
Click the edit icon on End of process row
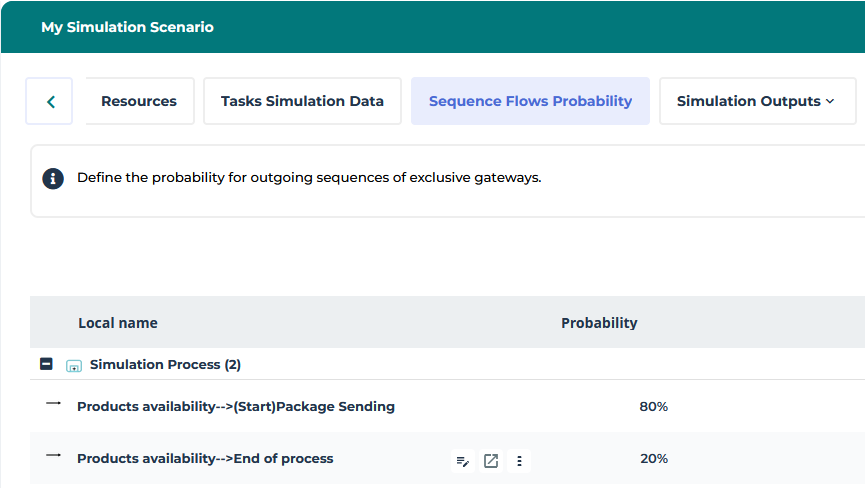pos(462,461)
